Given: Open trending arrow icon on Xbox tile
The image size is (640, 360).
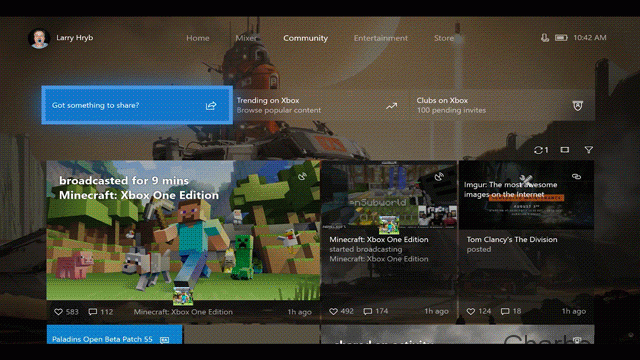Looking at the screenshot, I should [x=391, y=106].
